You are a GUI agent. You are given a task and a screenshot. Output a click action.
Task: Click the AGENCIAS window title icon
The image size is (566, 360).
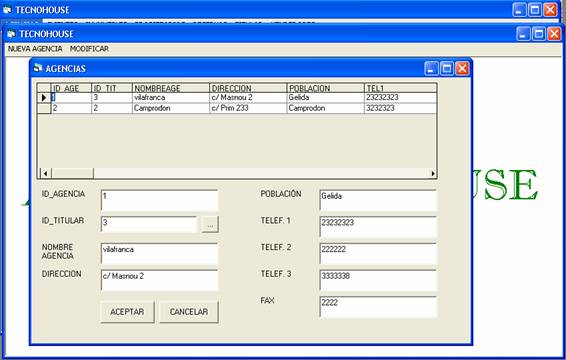38,68
